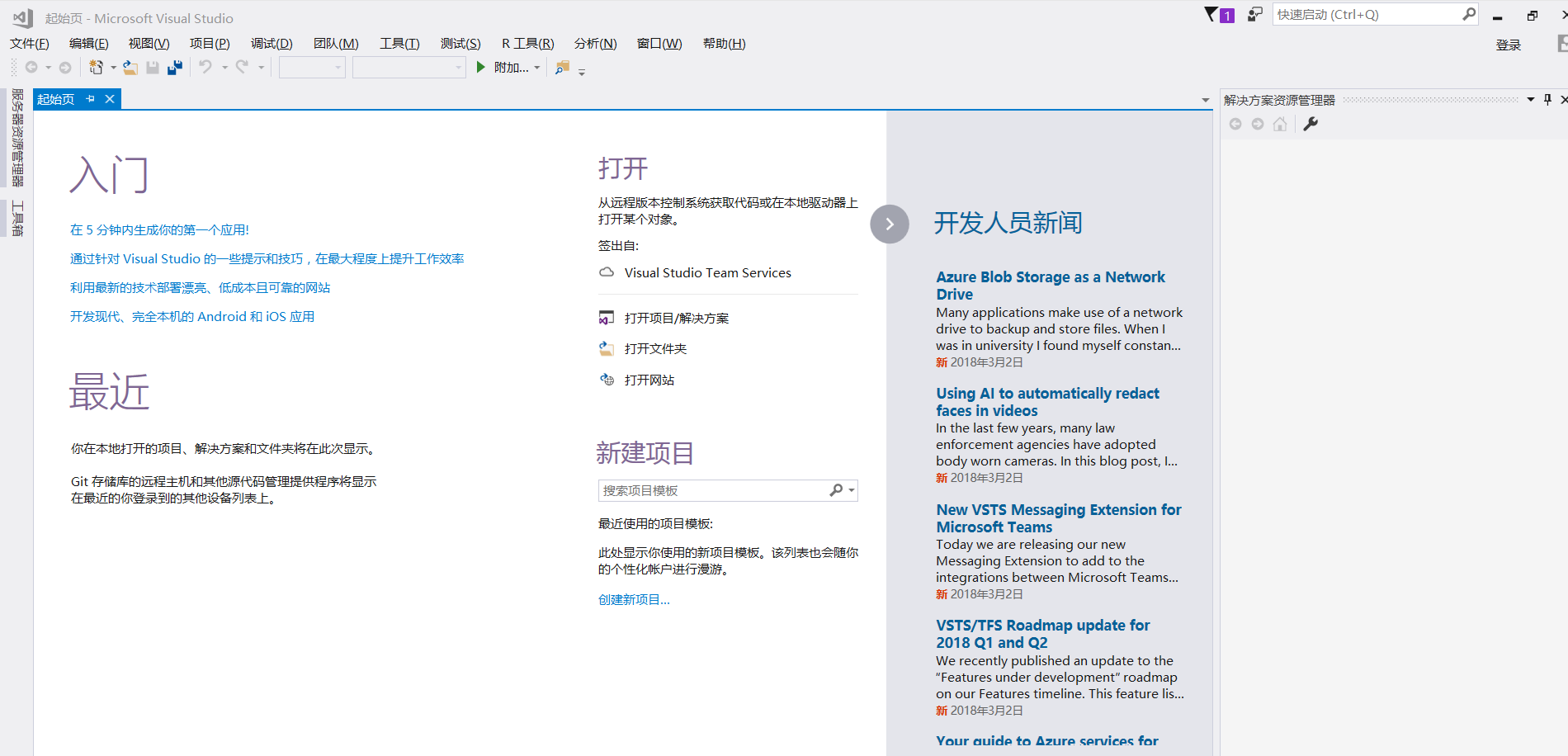Open the 帮助(H) menu

pos(724,44)
